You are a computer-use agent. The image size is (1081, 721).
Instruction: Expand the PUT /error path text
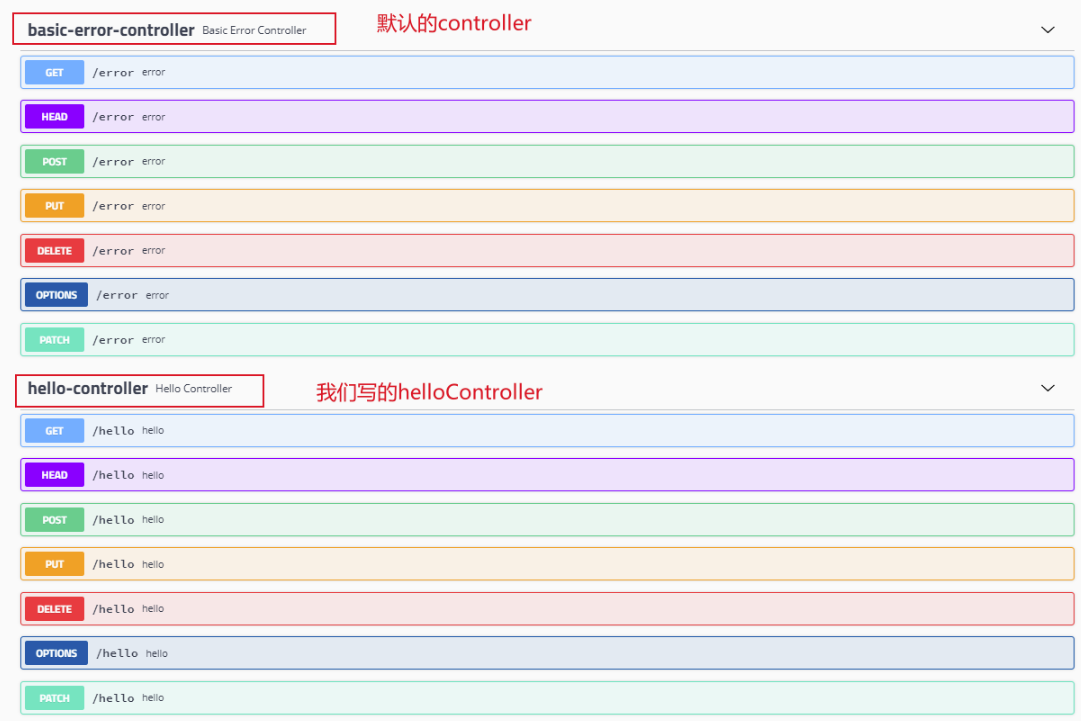[x=113, y=206]
